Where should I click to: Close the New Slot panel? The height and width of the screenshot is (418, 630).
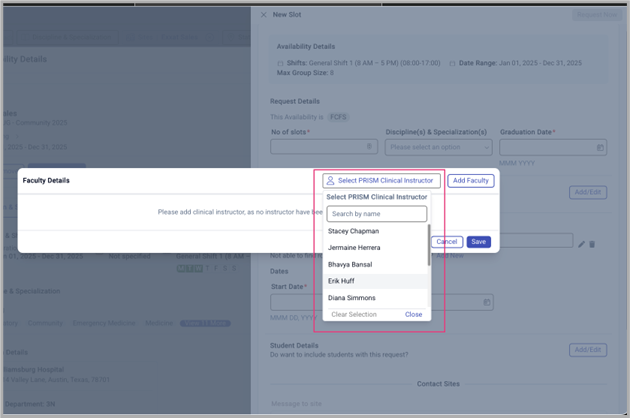click(264, 15)
